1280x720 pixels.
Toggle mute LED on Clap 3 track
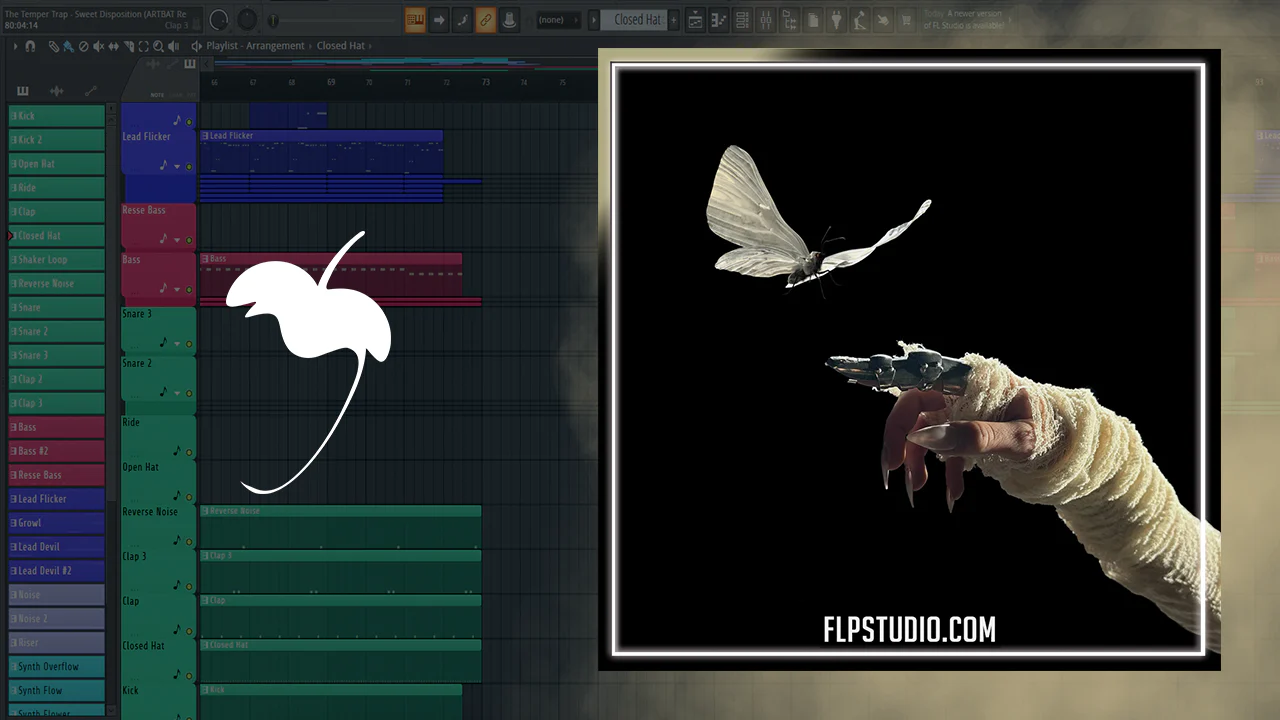(189, 586)
